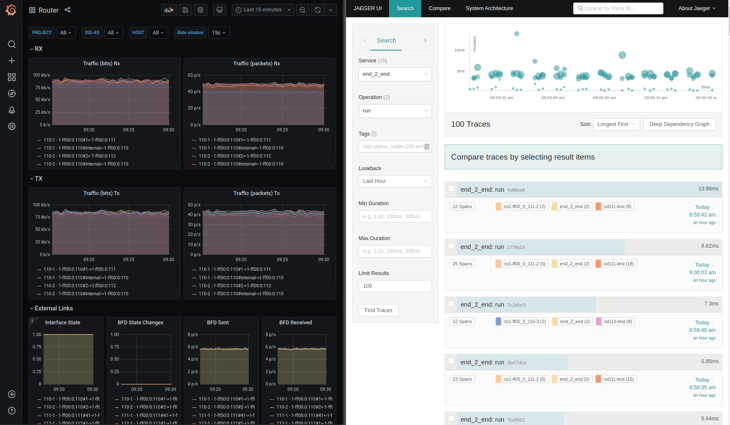Click the sign-in icon near sidebar bottom
The height and width of the screenshot is (425, 730).
(12, 394)
